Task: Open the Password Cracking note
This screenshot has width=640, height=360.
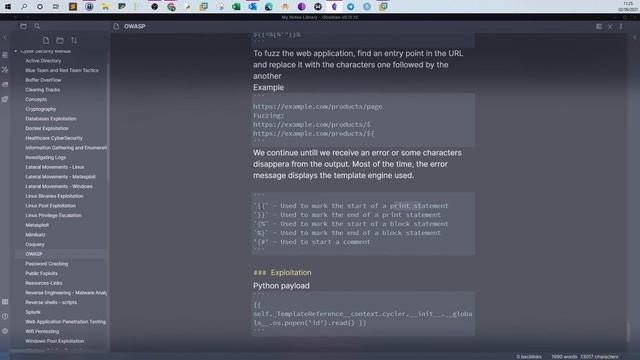Action: (47, 264)
